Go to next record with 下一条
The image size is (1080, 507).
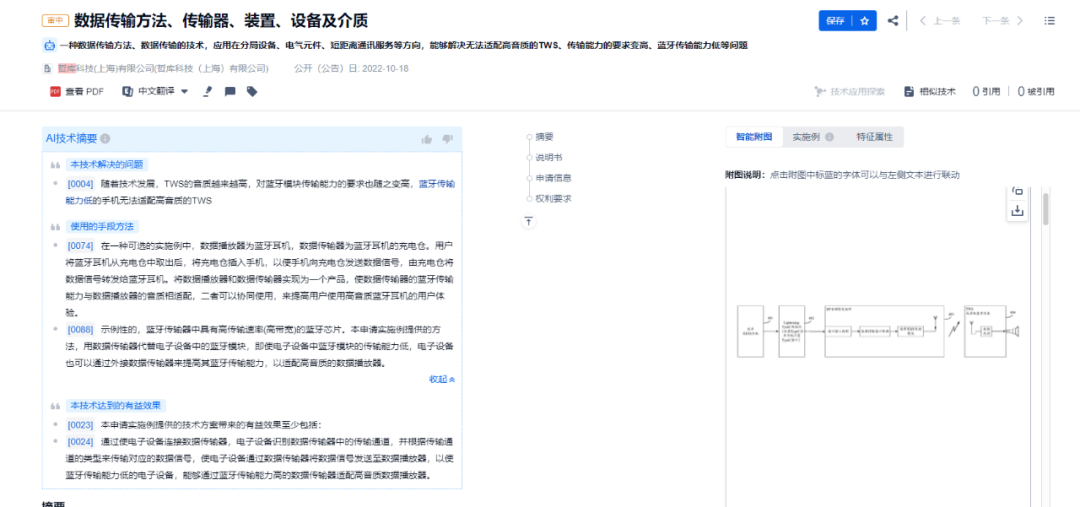[1003, 21]
